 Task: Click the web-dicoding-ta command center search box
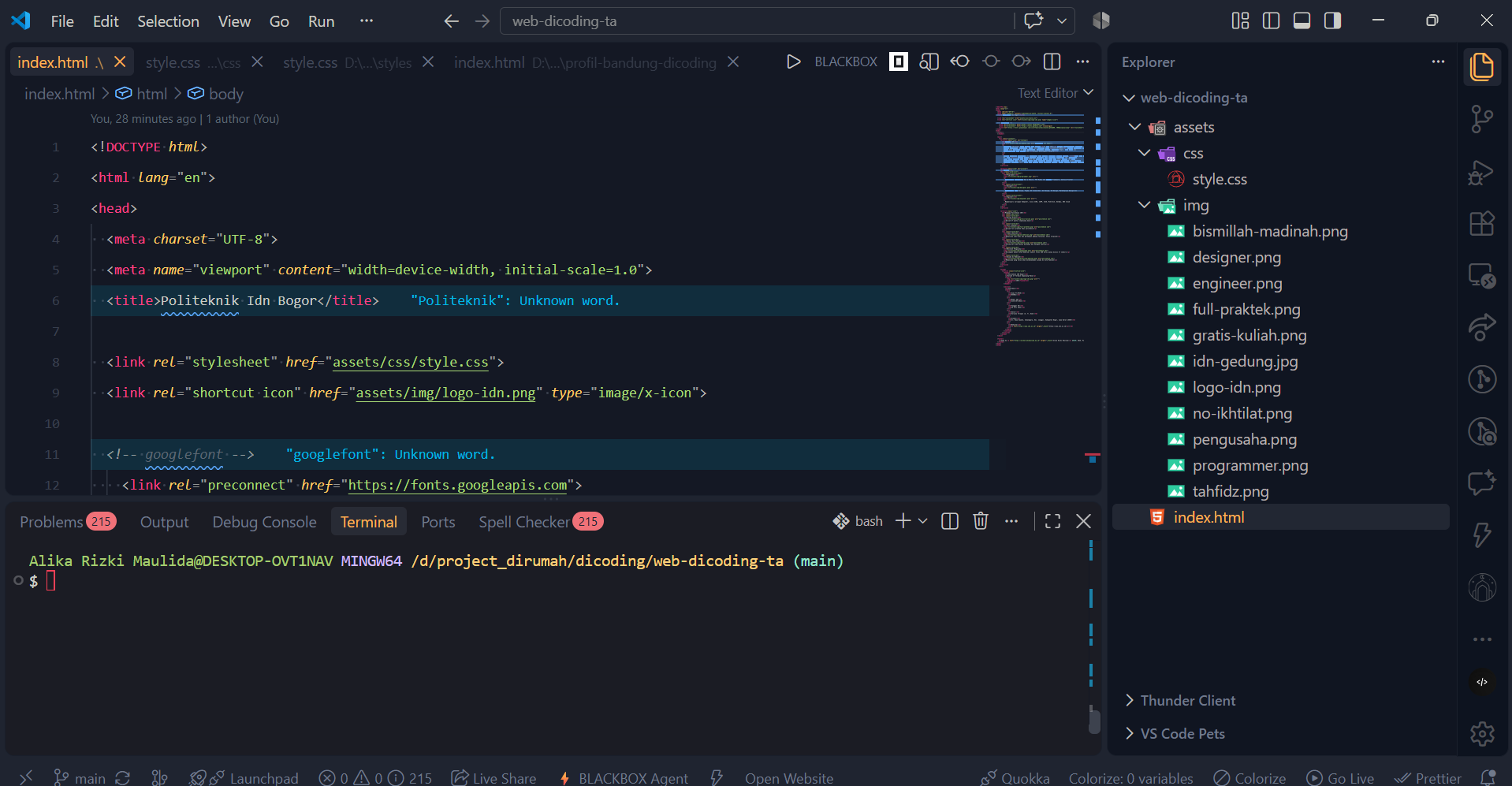pyautogui.click(x=757, y=21)
